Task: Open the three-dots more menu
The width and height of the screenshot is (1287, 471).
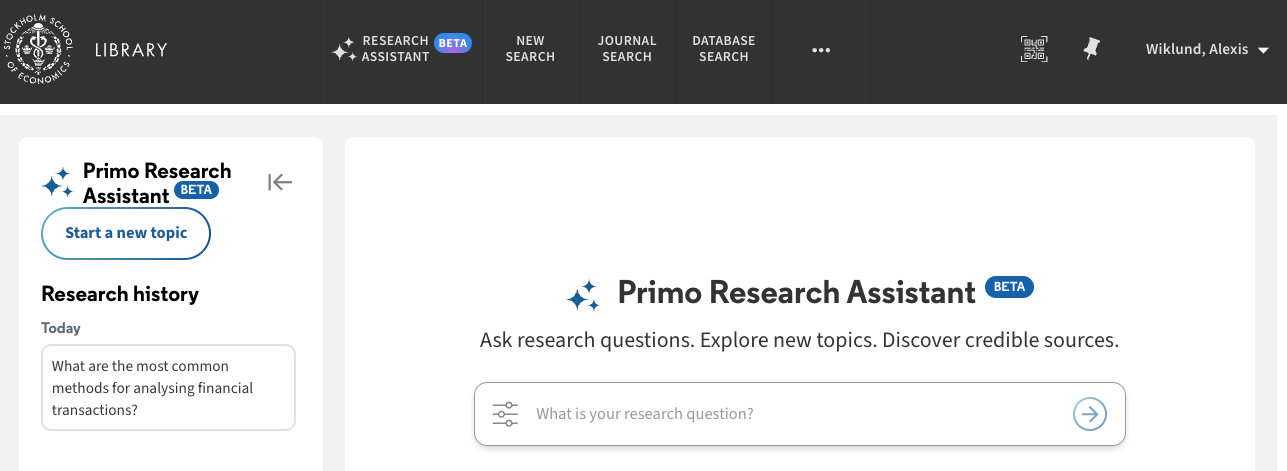Action: (821, 50)
